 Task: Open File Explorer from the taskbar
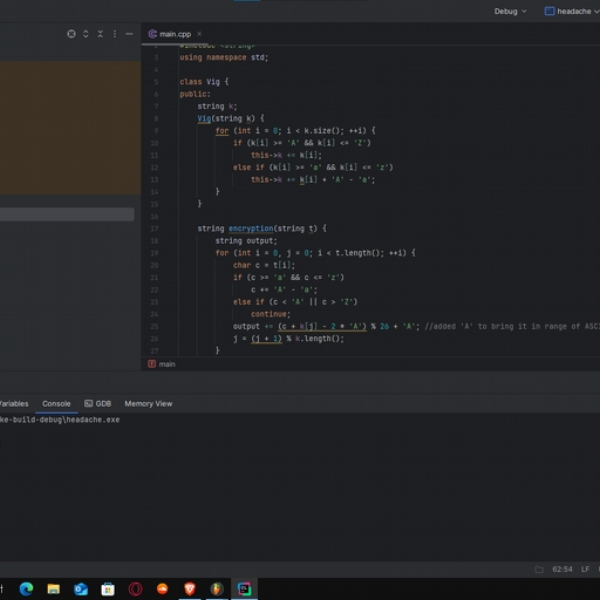[x=53, y=589]
